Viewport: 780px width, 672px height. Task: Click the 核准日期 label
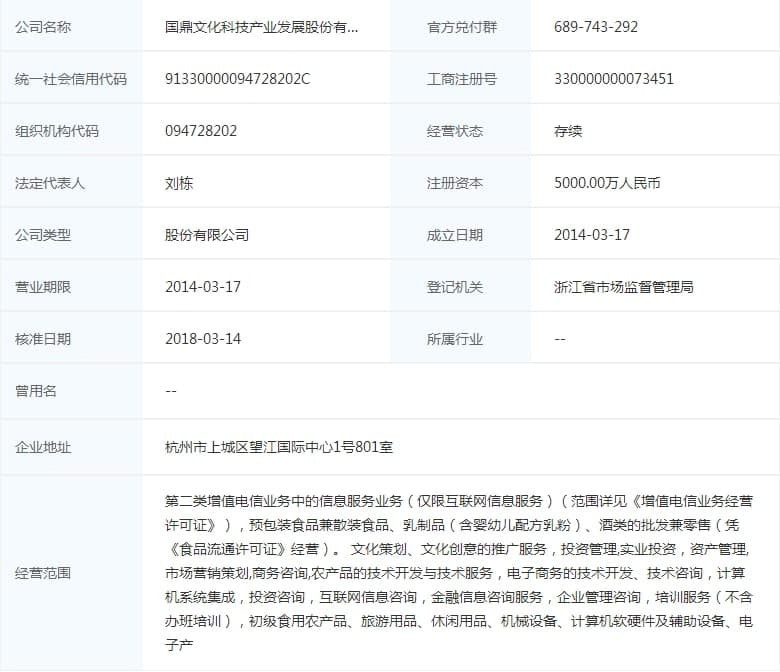pos(43,339)
